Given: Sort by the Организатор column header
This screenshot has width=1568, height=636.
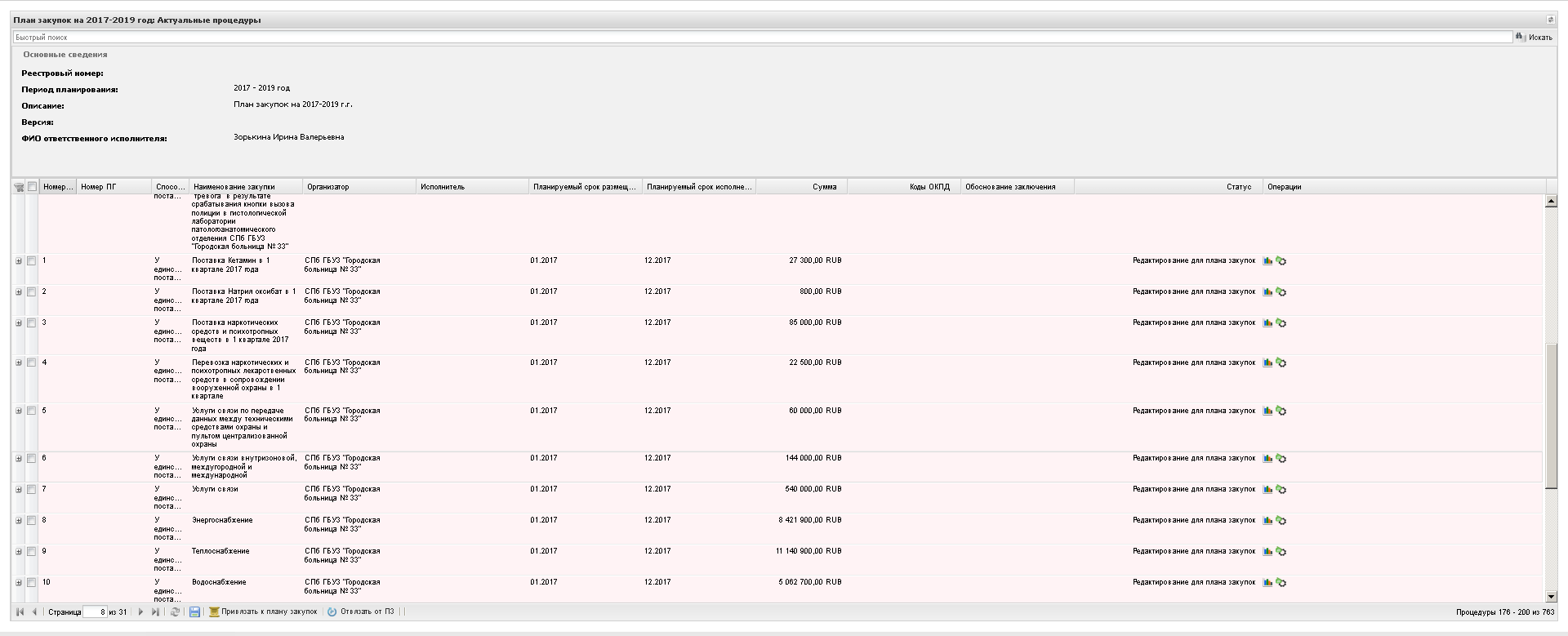Looking at the screenshot, I should (x=359, y=187).
